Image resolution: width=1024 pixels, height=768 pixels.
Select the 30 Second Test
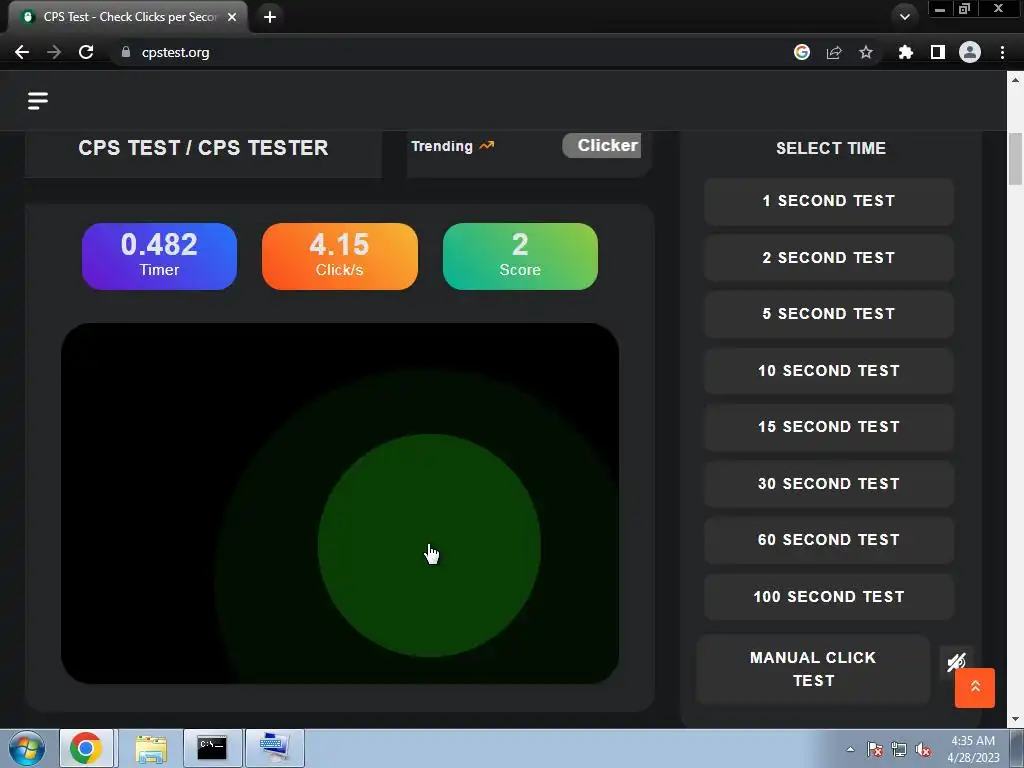829,484
